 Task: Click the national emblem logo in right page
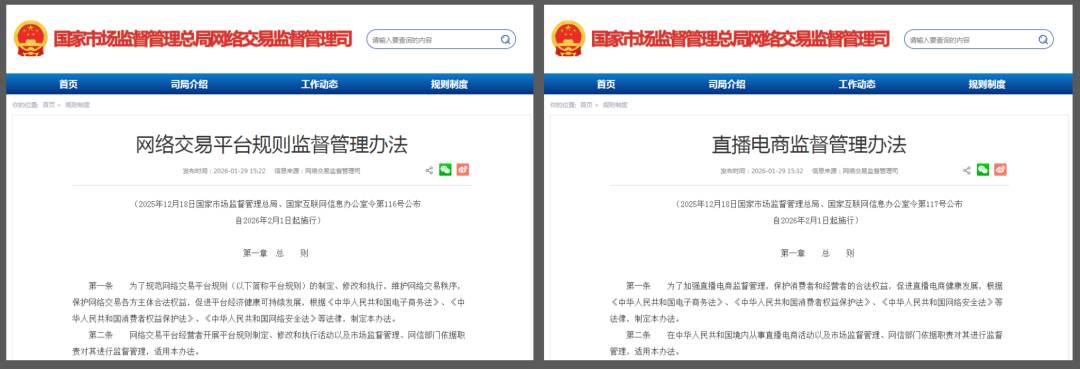click(x=569, y=39)
